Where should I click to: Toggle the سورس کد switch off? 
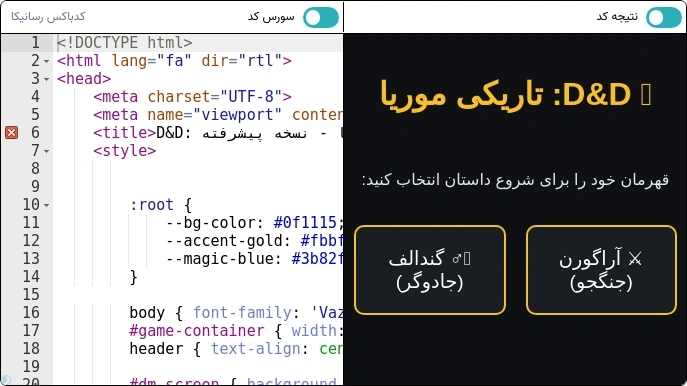[x=321, y=18]
